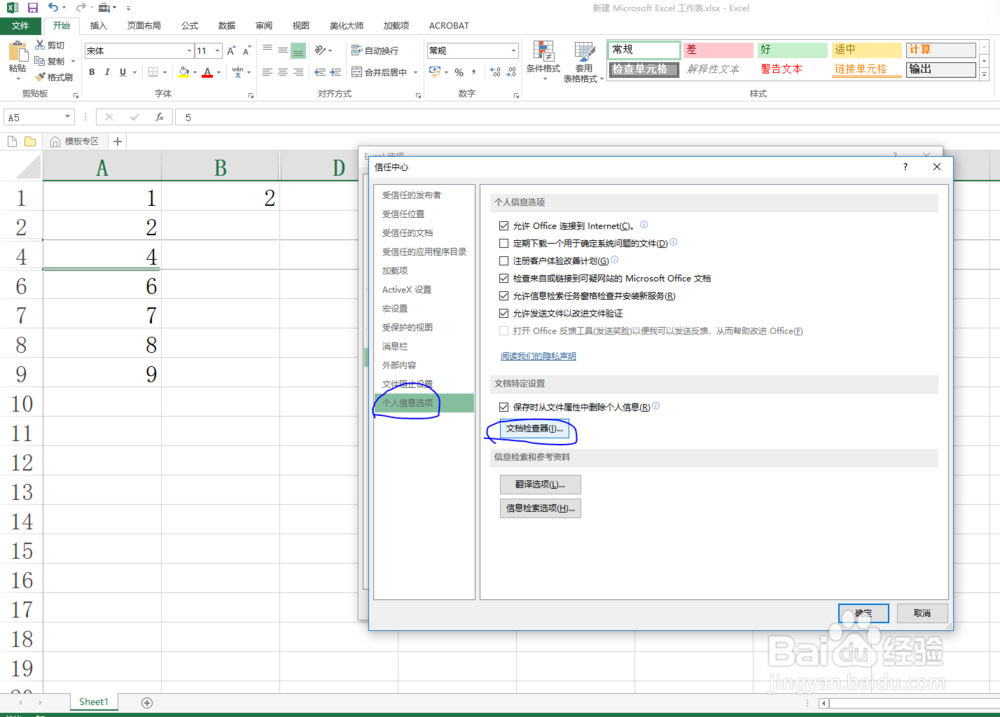Expand Font group dialog launcher
The height and width of the screenshot is (717, 1000).
pos(251,95)
